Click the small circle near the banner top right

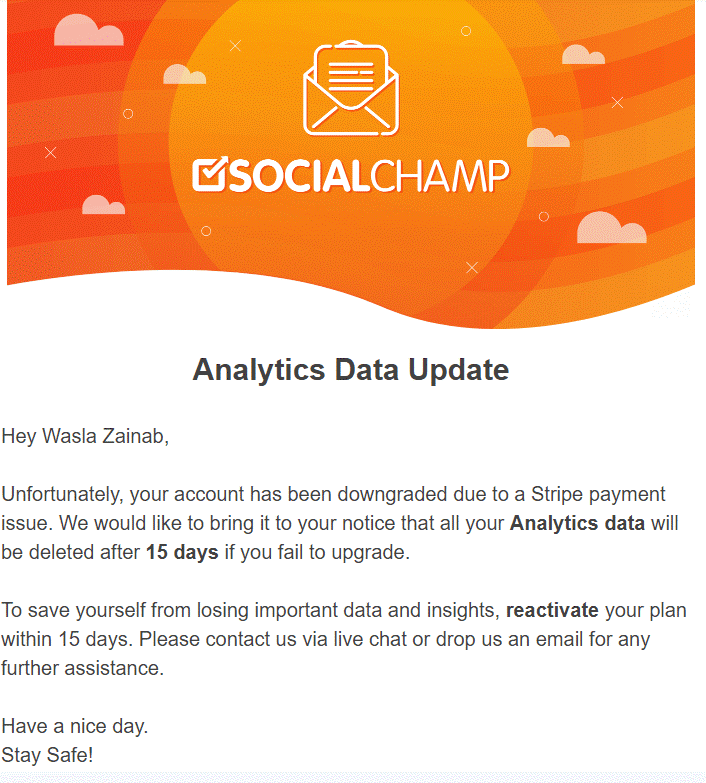pyautogui.click(x=466, y=31)
